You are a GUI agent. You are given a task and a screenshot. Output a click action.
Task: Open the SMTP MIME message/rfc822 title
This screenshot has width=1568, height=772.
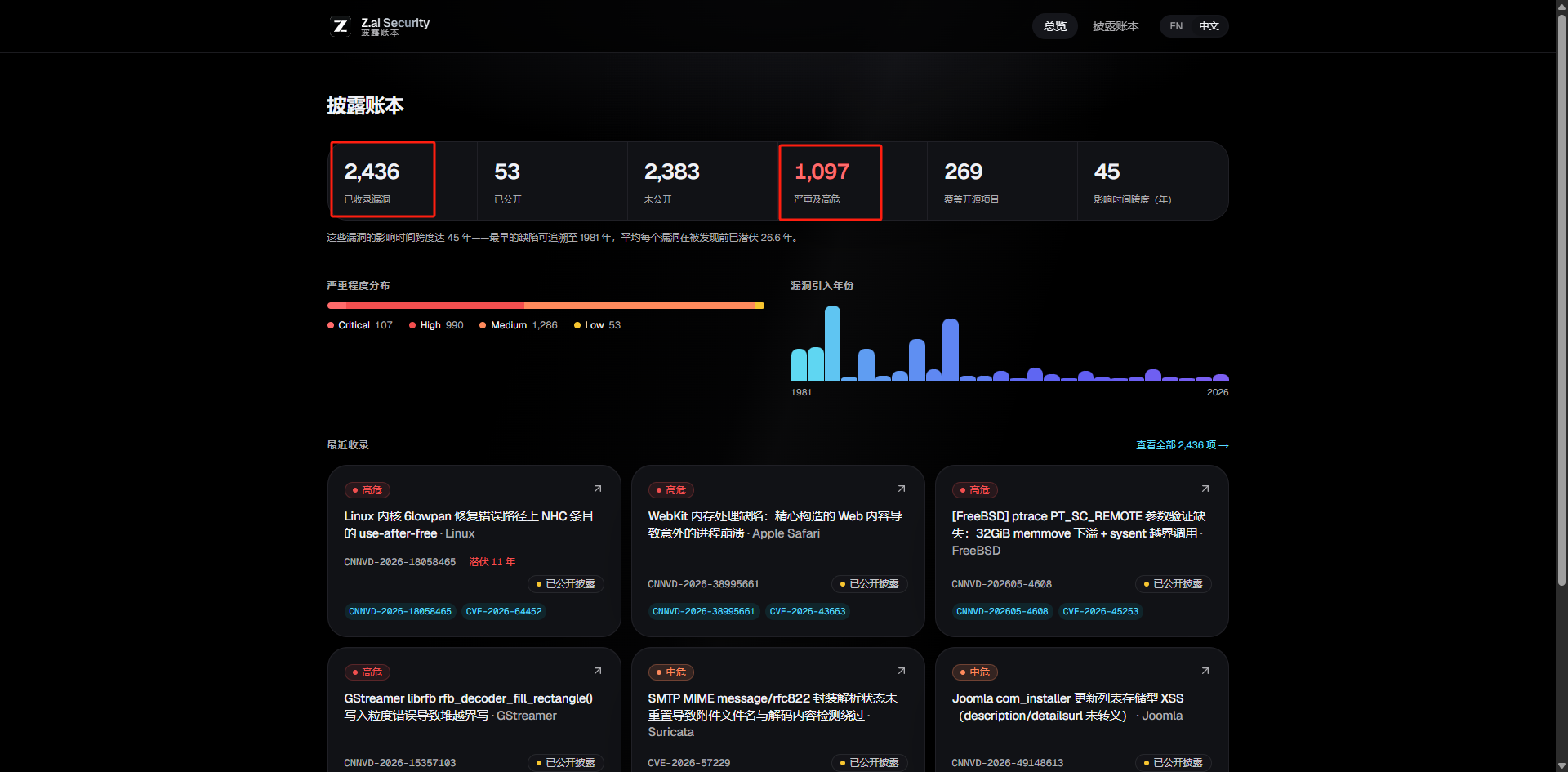click(x=773, y=715)
